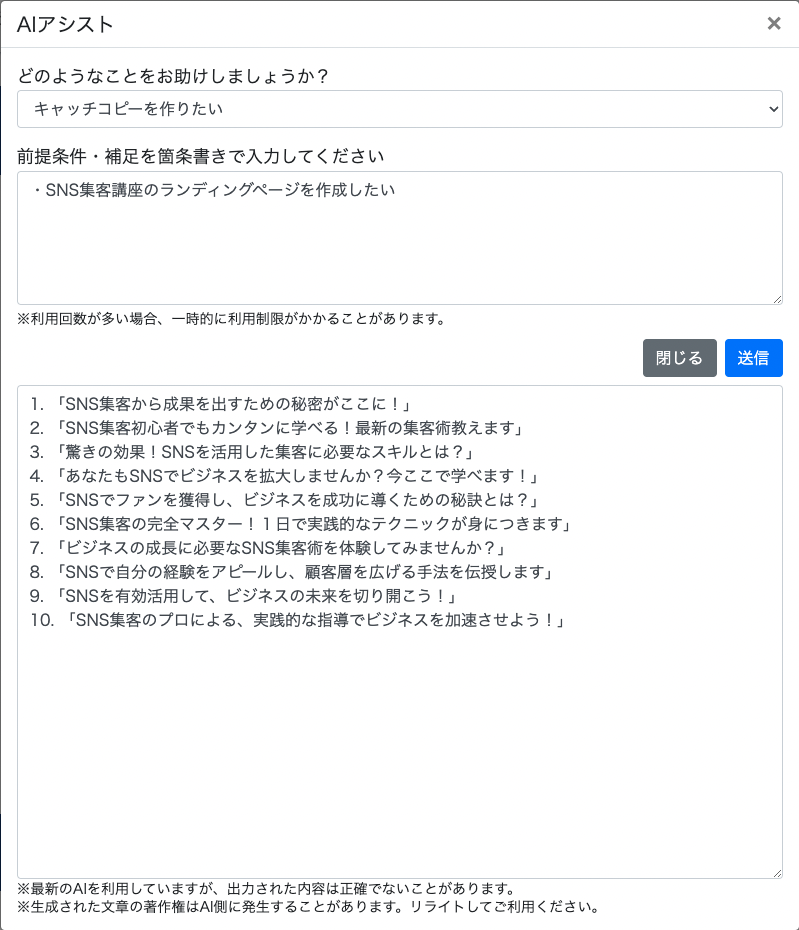
Task: Click resize handle of the 前提条件 text area
Action: click(x=777, y=299)
